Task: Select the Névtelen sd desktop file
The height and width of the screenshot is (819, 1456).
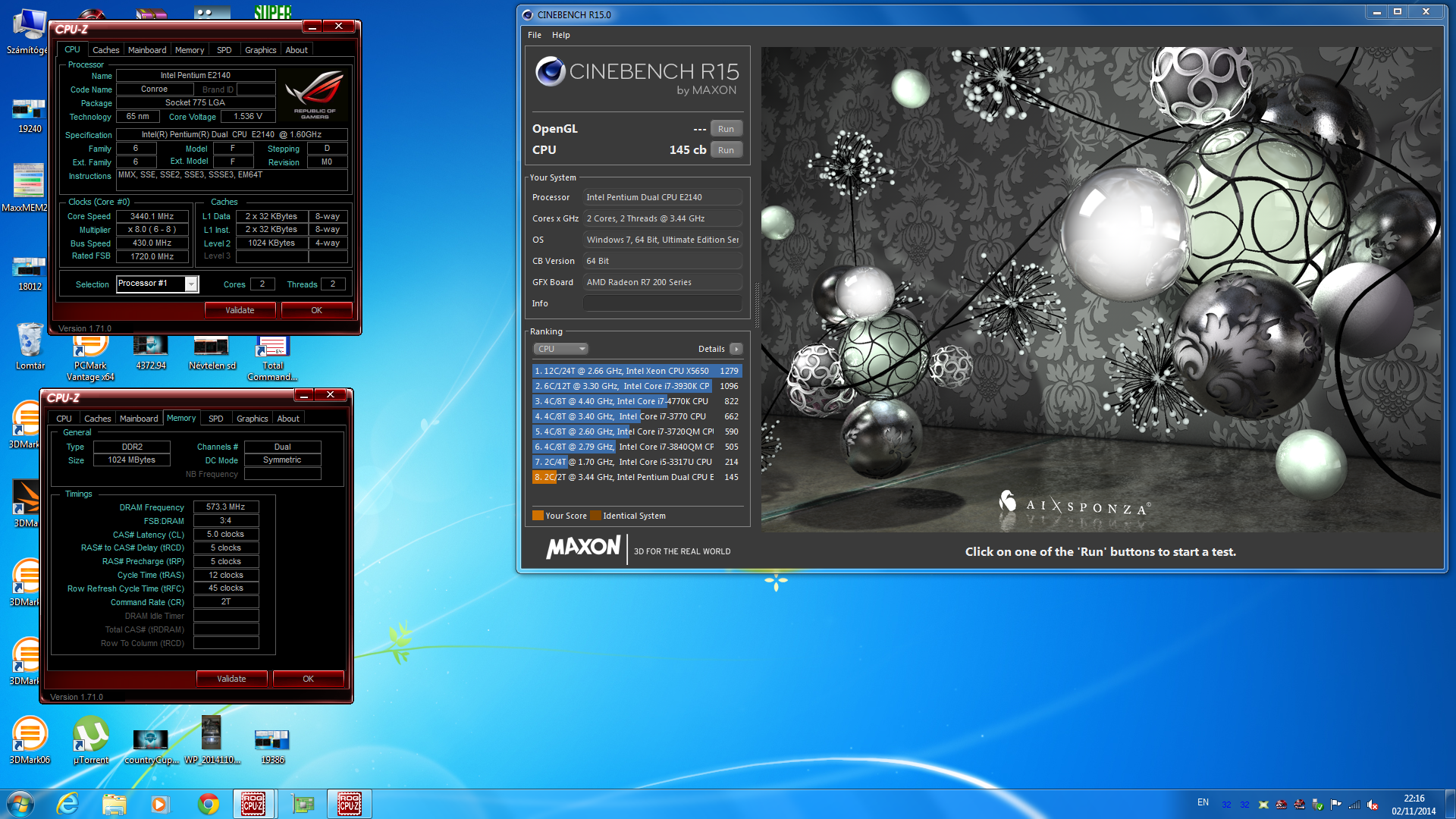Action: (212, 353)
